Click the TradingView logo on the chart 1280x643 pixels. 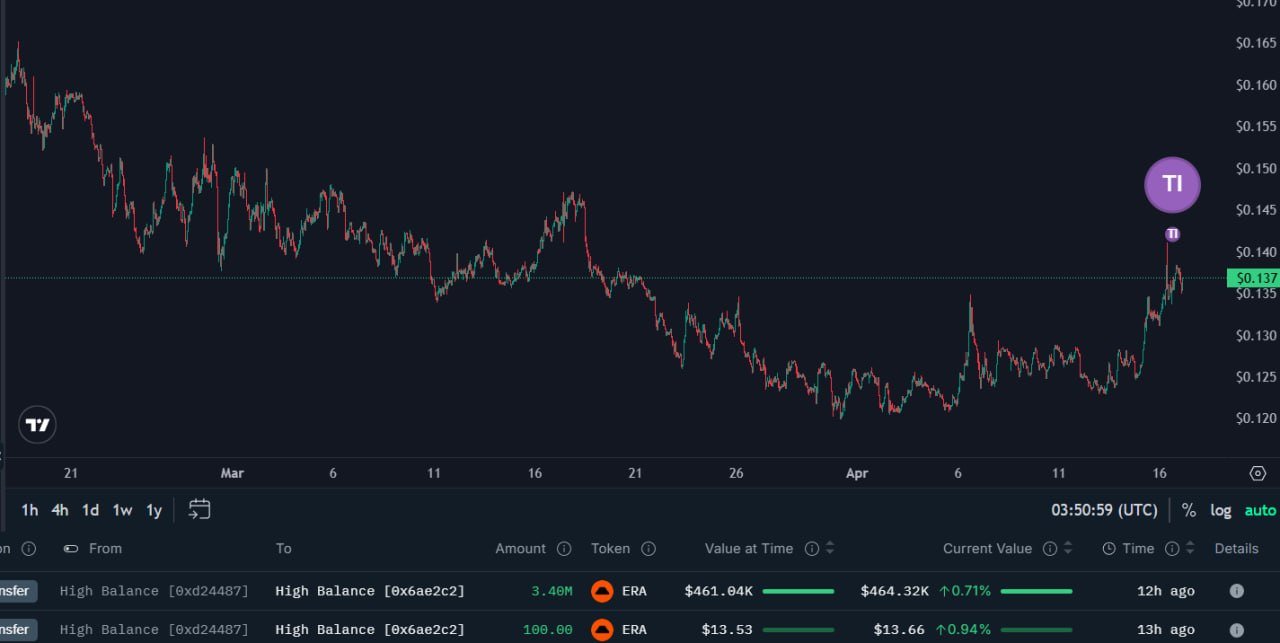(x=37, y=425)
